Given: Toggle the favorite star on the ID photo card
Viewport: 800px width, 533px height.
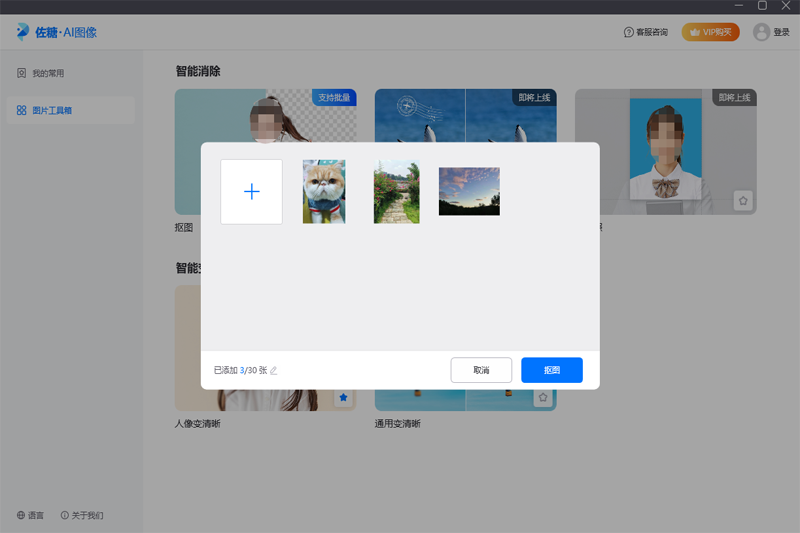Looking at the screenshot, I should (x=743, y=200).
